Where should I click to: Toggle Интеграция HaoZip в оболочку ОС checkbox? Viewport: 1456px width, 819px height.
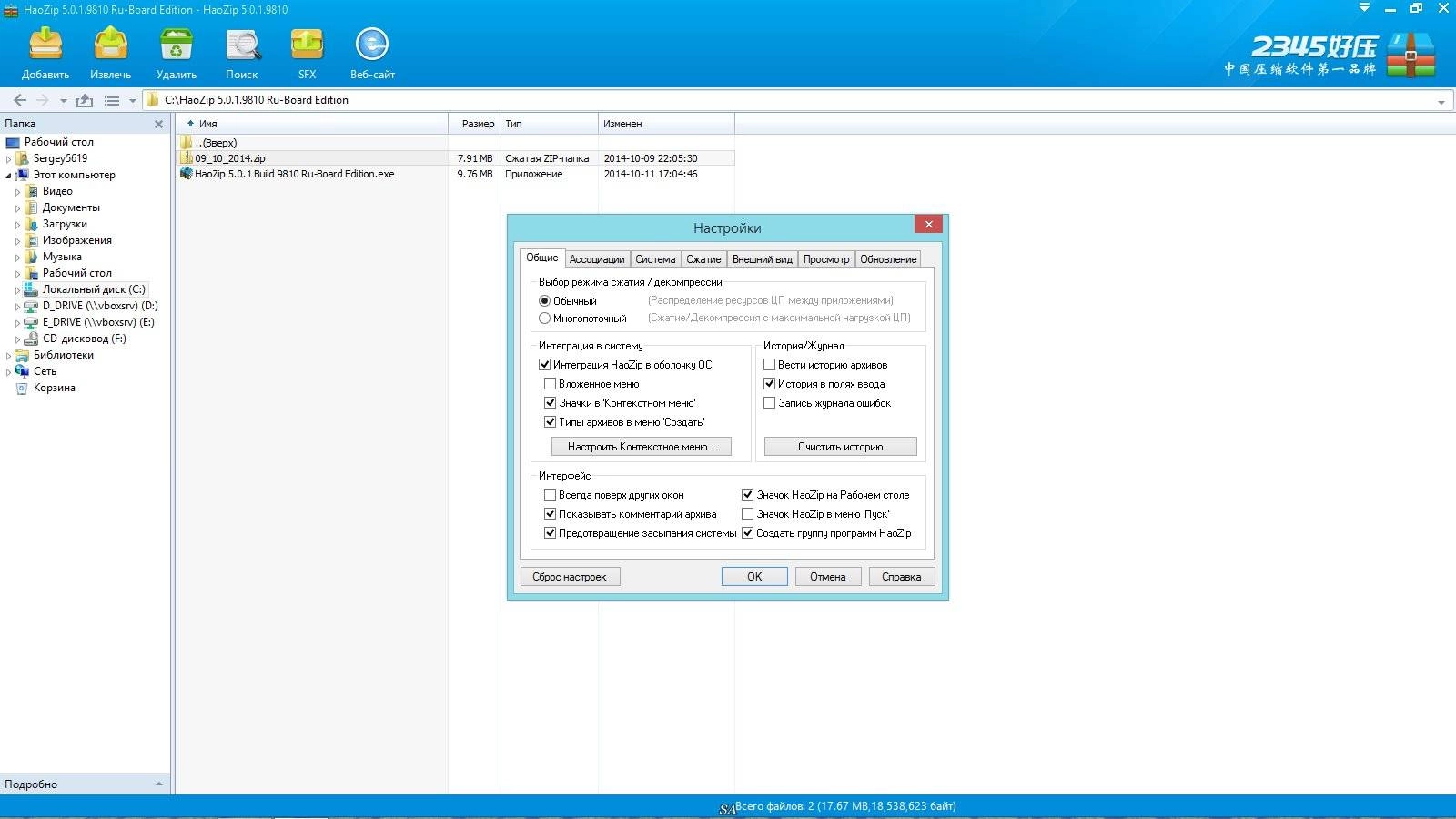tap(544, 365)
